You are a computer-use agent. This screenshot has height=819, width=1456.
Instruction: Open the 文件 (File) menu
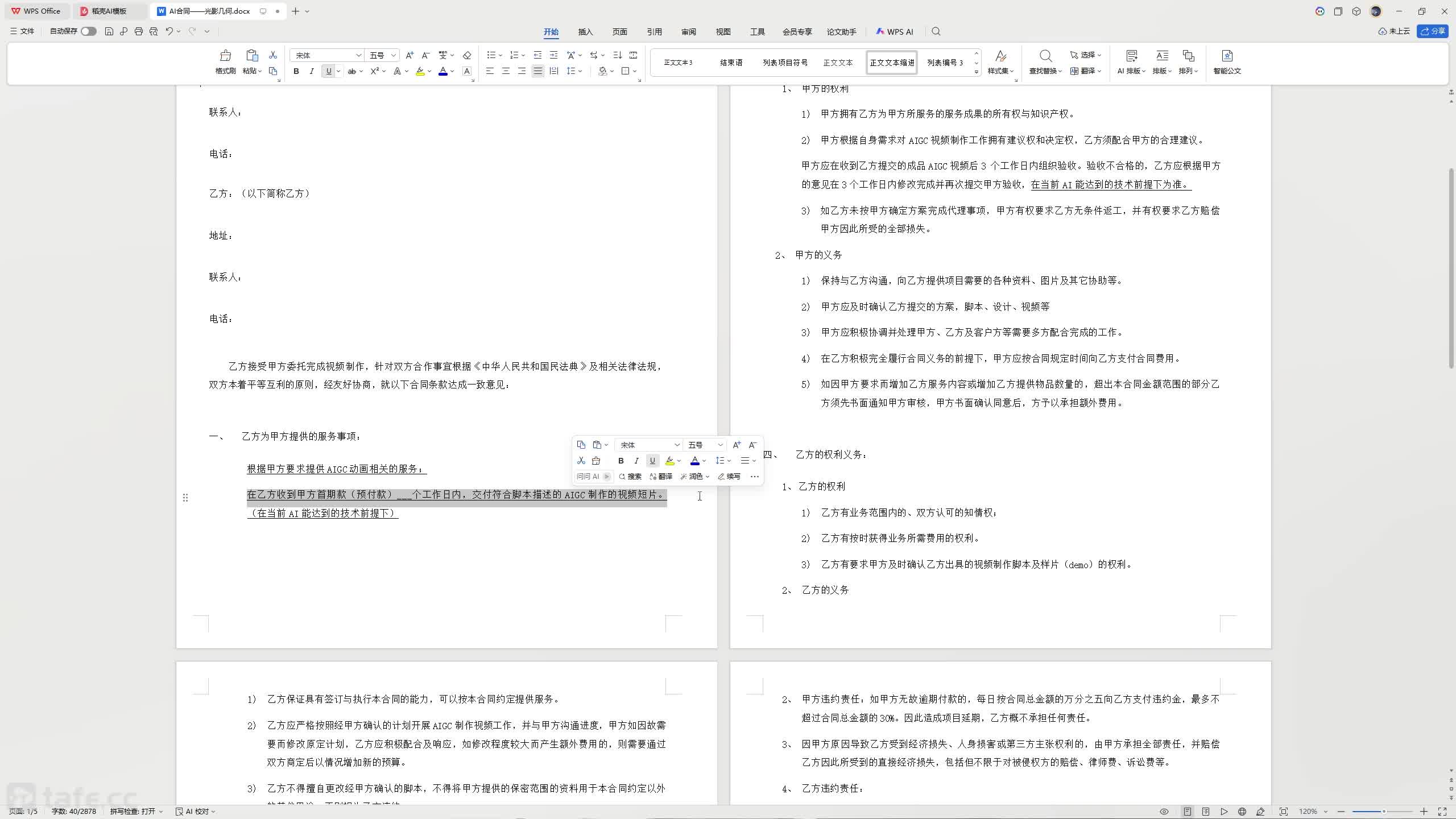point(22,31)
